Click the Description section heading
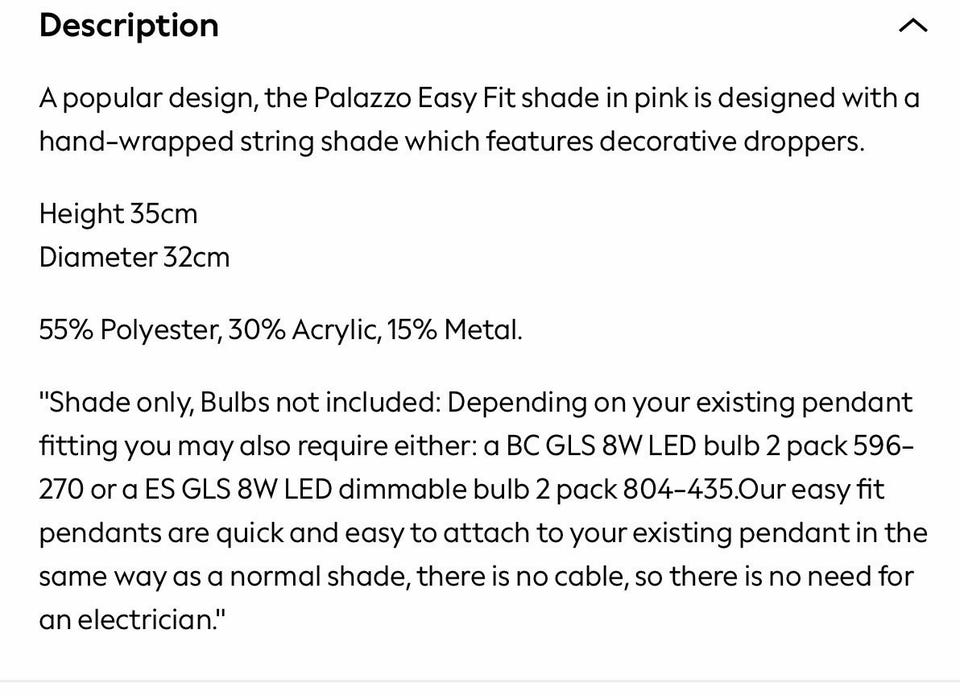Viewport: 960px width, 696px height. 129,26
